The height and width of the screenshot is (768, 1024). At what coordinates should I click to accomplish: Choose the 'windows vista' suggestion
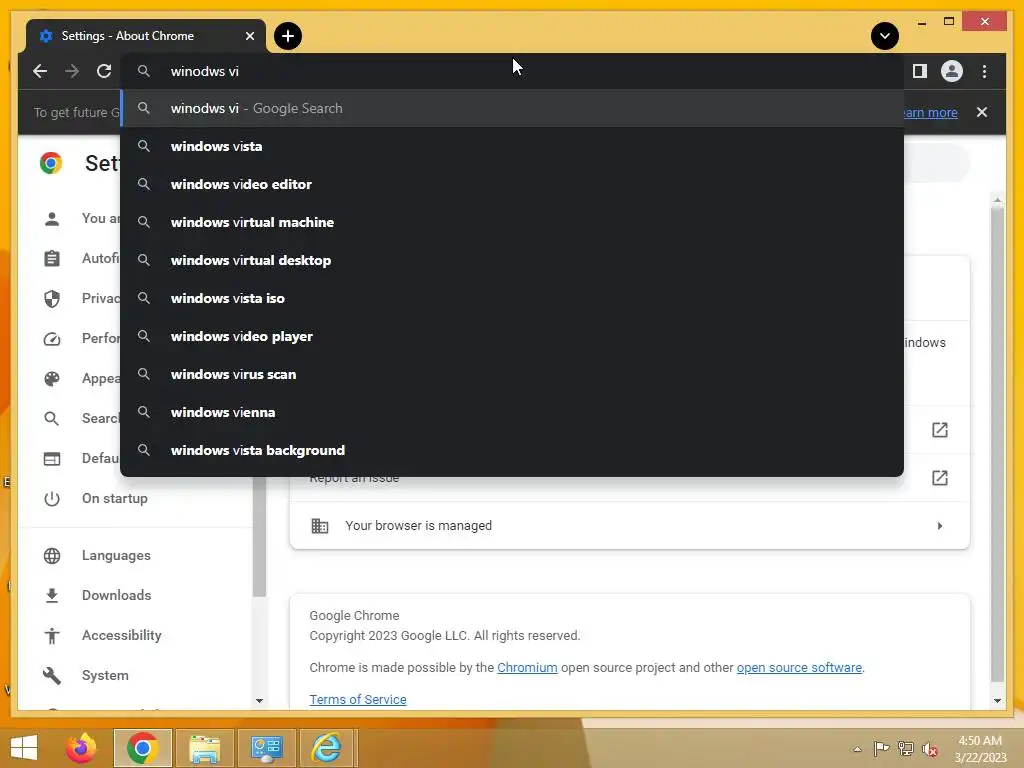512,146
